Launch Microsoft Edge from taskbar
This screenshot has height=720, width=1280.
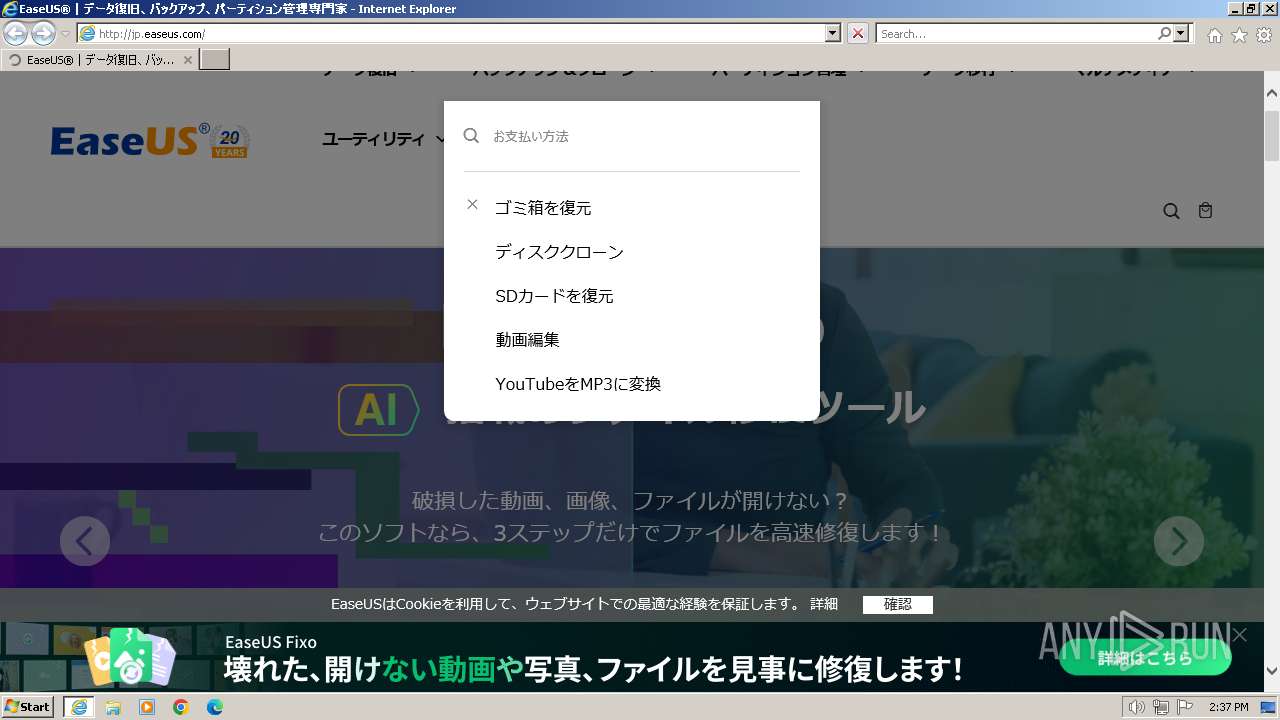[x=215, y=707]
